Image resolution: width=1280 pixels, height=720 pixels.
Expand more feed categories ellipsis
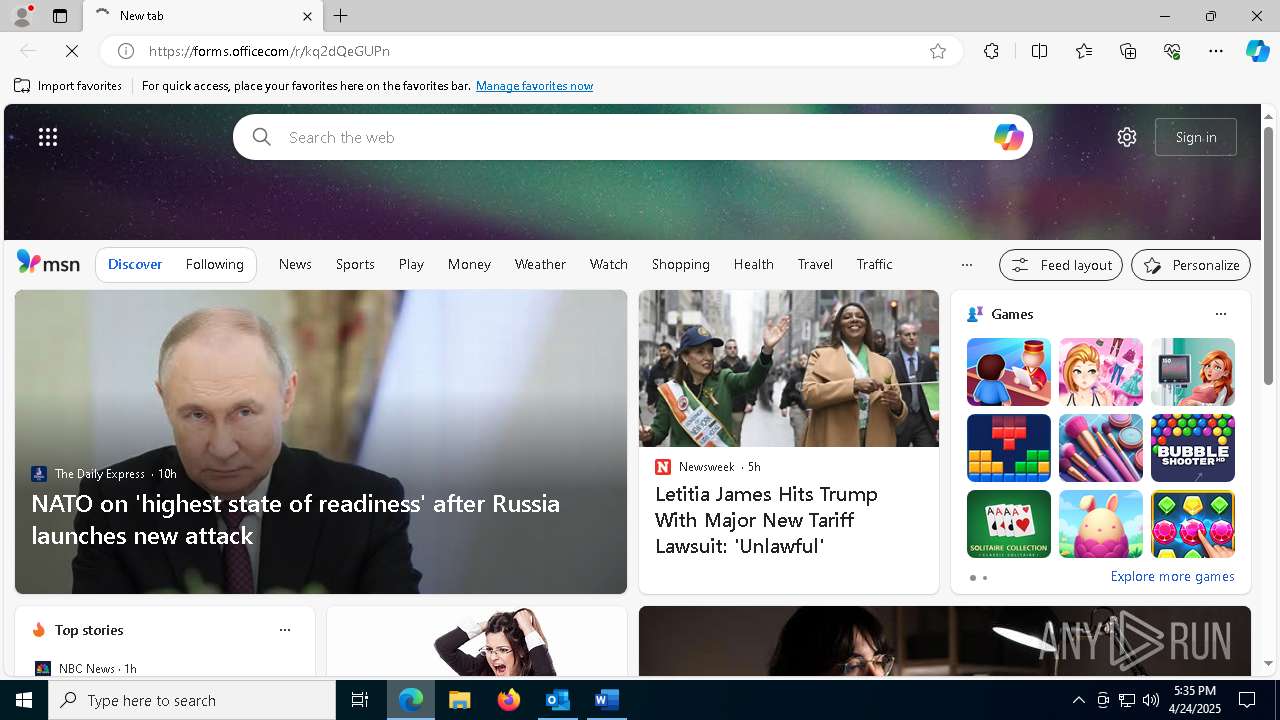point(966,265)
